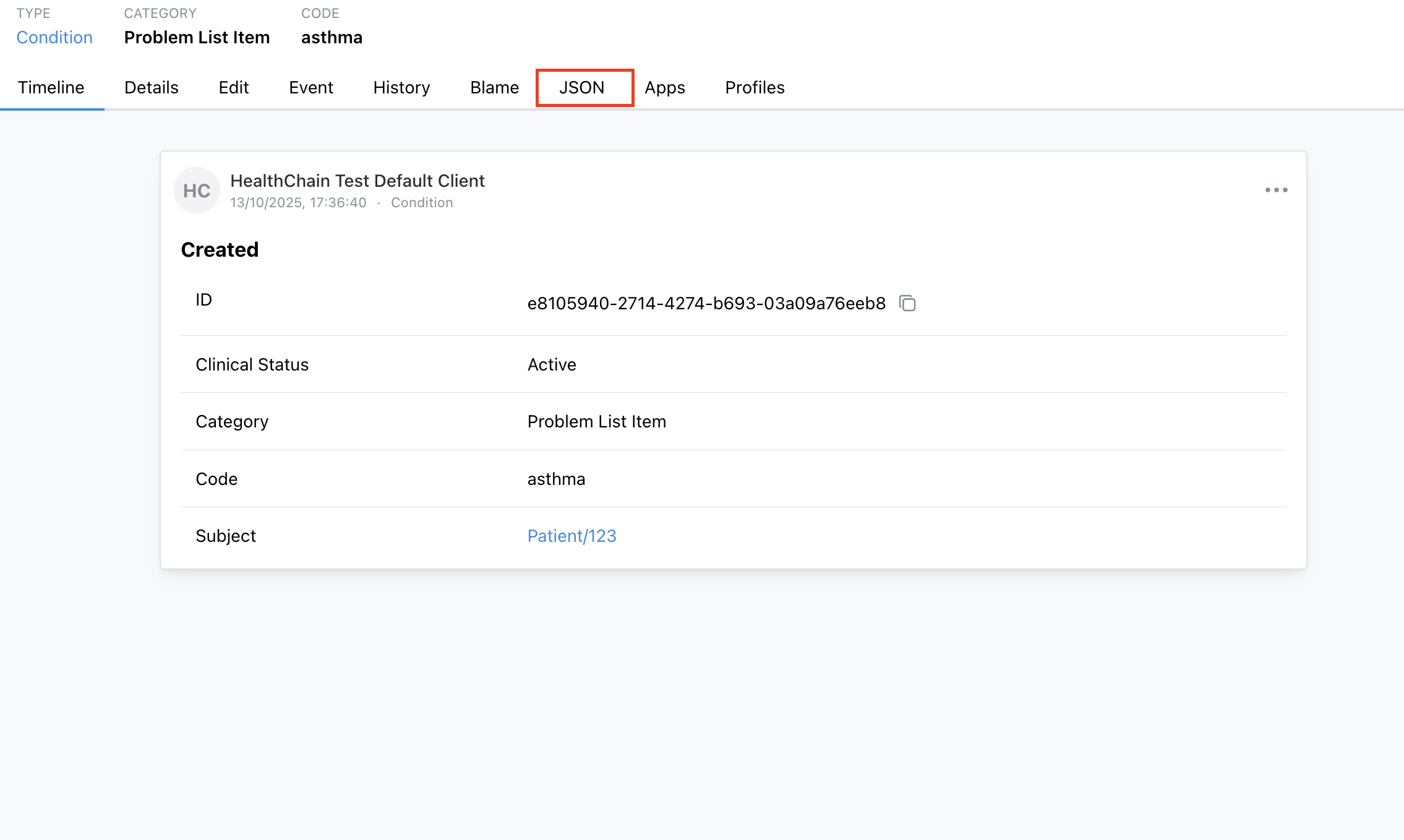
Task: Click the Condition label beside timestamp
Action: pyautogui.click(x=422, y=202)
